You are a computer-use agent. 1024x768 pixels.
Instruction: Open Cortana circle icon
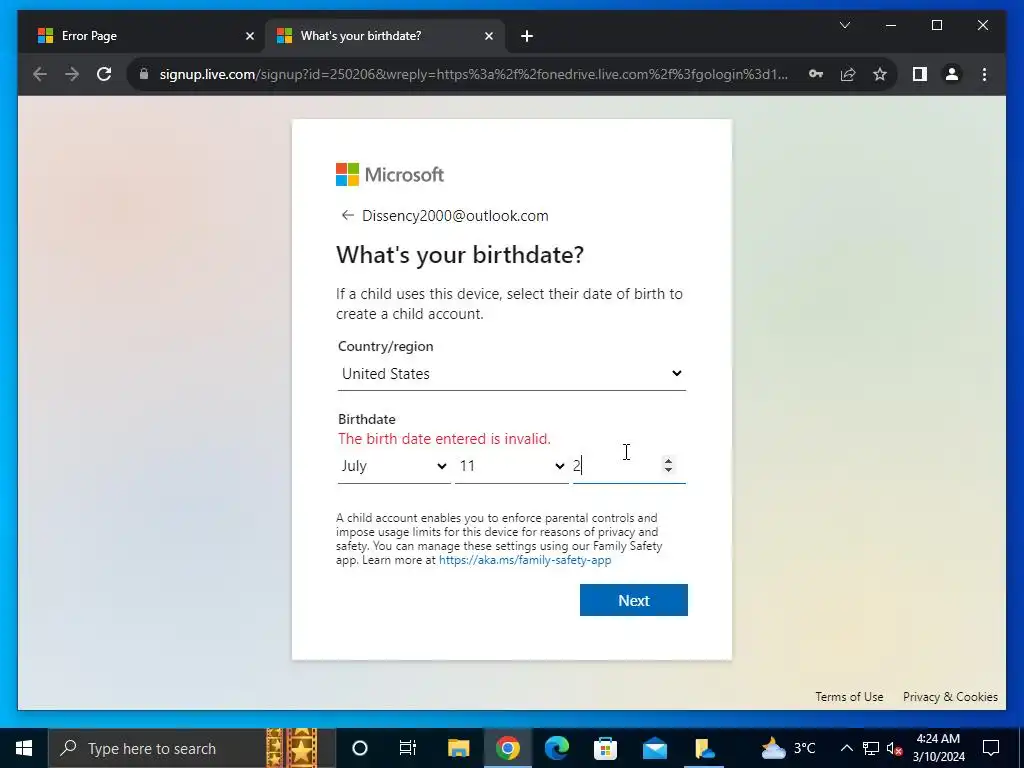coord(360,748)
